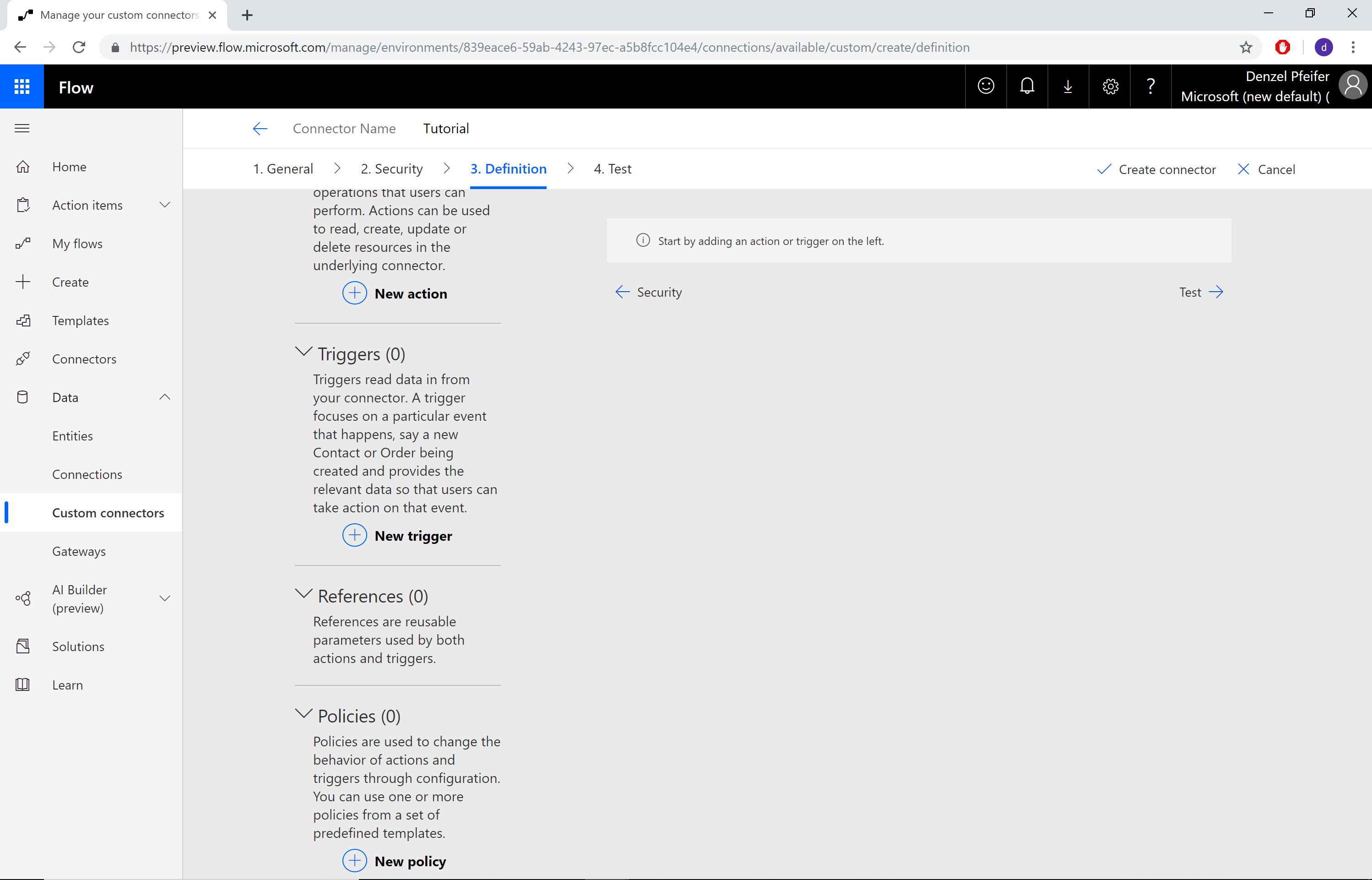Open Custom connectors sidebar menu
Viewport: 1372px width, 880px height.
pyautogui.click(x=108, y=512)
